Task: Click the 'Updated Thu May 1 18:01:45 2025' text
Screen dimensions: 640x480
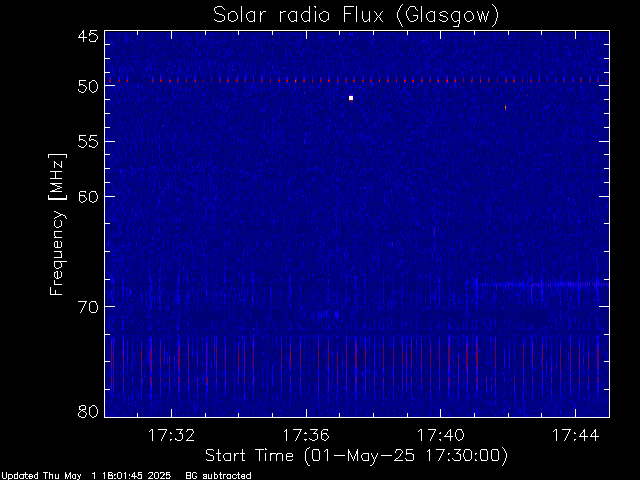Action: click(x=86, y=476)
